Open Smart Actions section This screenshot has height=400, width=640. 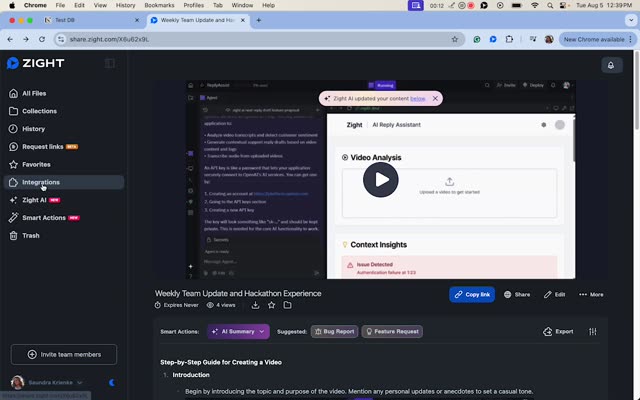(x=44, y=218)
